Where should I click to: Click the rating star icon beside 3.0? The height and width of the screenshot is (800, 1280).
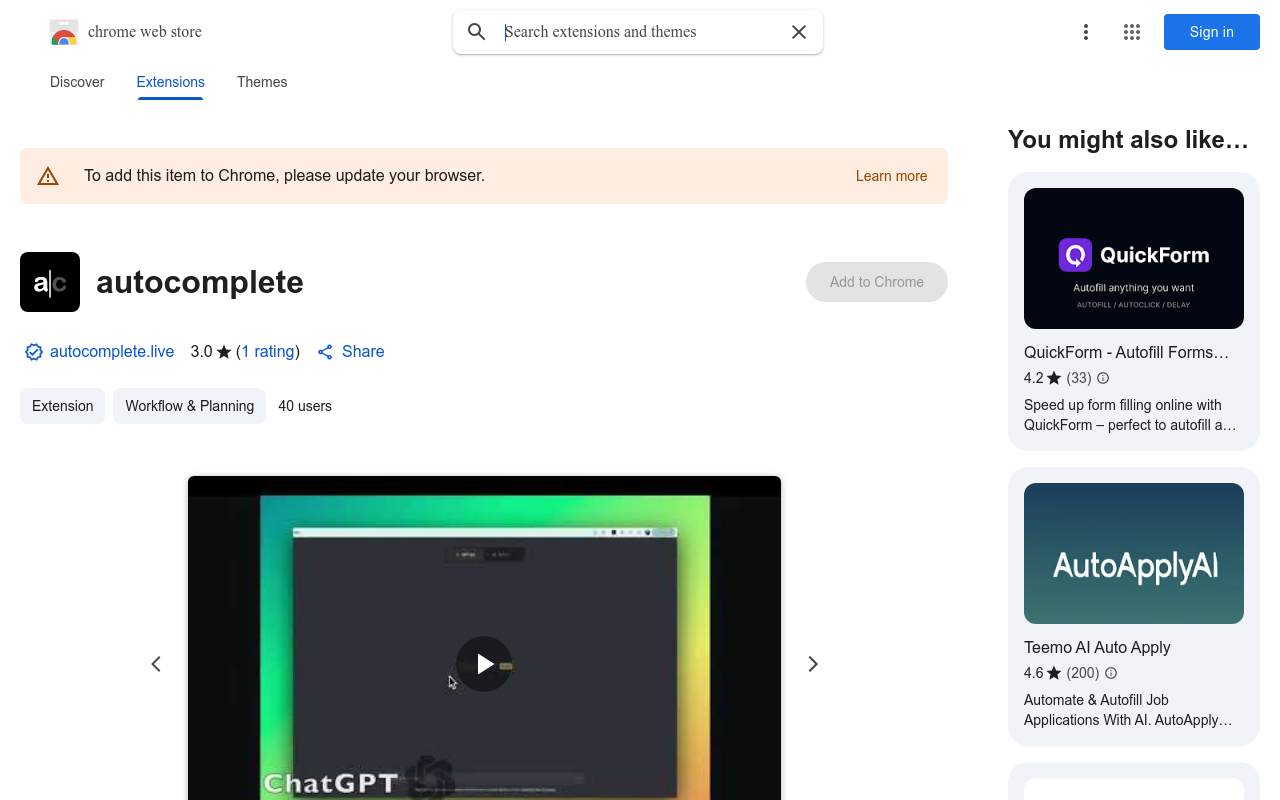[224, 352]
